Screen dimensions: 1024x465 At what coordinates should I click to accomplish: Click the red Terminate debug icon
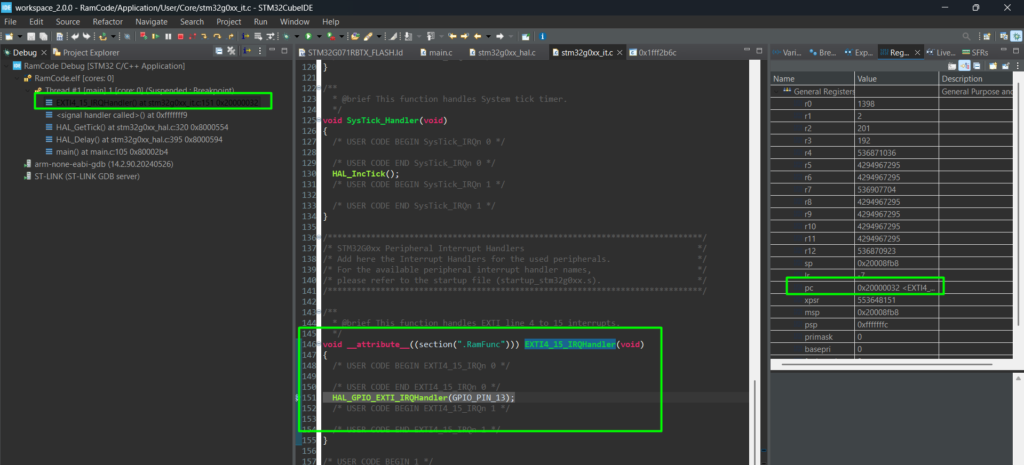(180, 36)
